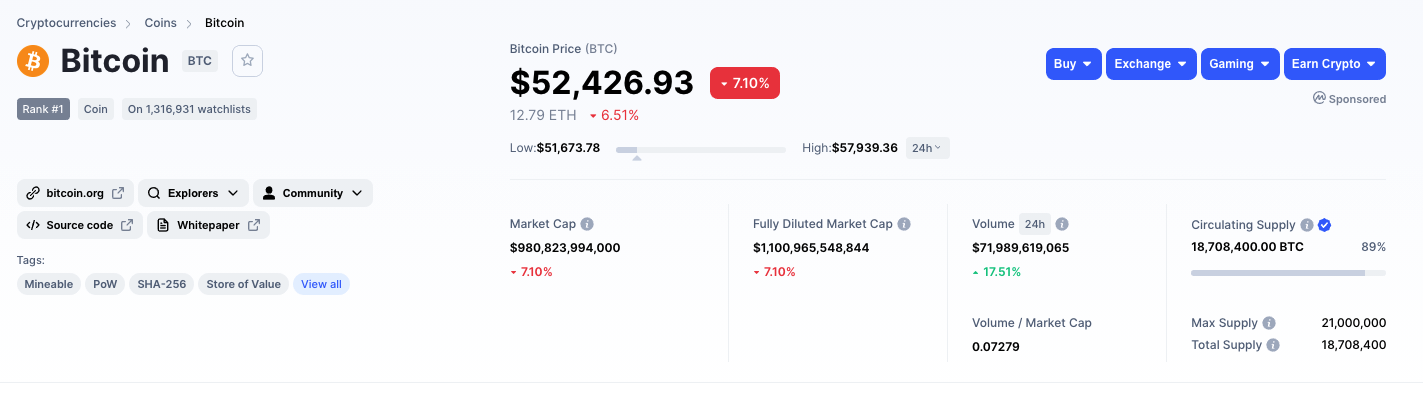The width and height of the screenshot is (1423, 393).
Task: Click the verified checkmark beside Circulating Supply
Action: pos(1324,225)
